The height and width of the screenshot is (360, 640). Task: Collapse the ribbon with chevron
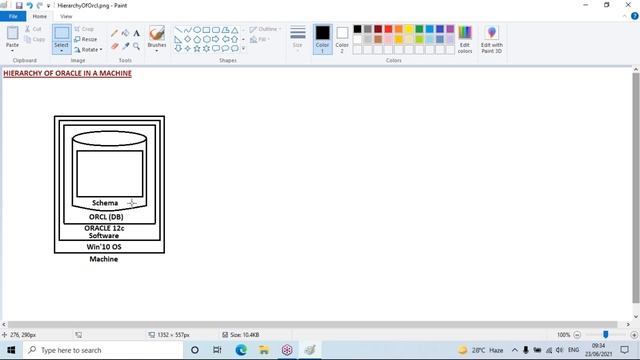coord(624,16)
